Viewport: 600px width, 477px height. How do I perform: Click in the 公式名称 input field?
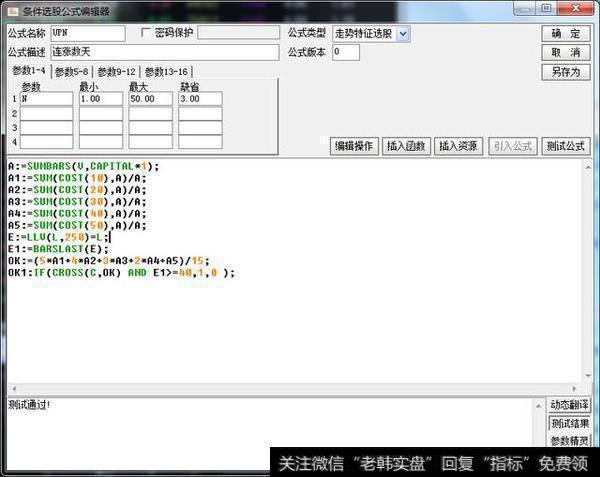(x=88, y=33)
